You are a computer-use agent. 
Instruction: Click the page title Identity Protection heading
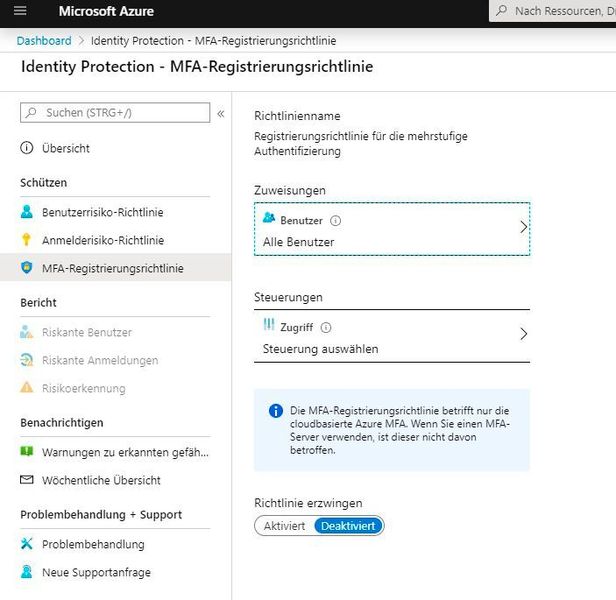197,66
